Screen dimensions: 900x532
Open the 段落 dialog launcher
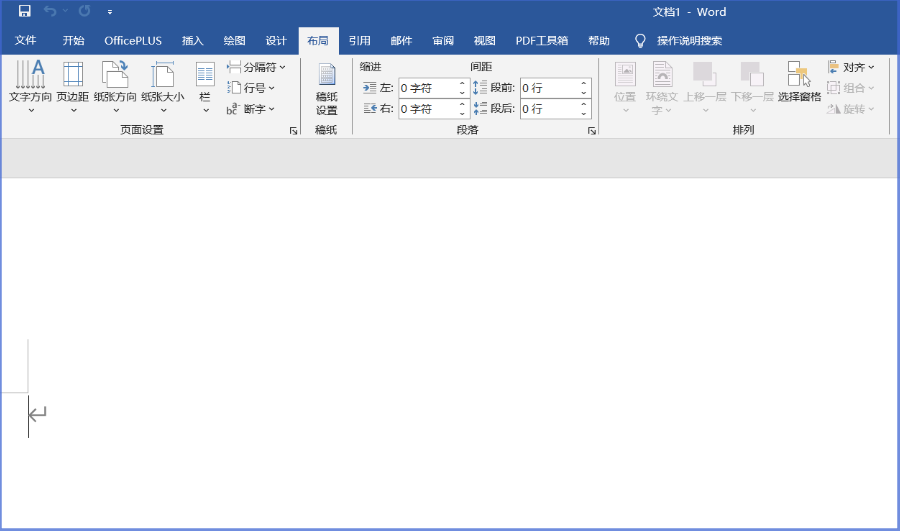(591, 131)
